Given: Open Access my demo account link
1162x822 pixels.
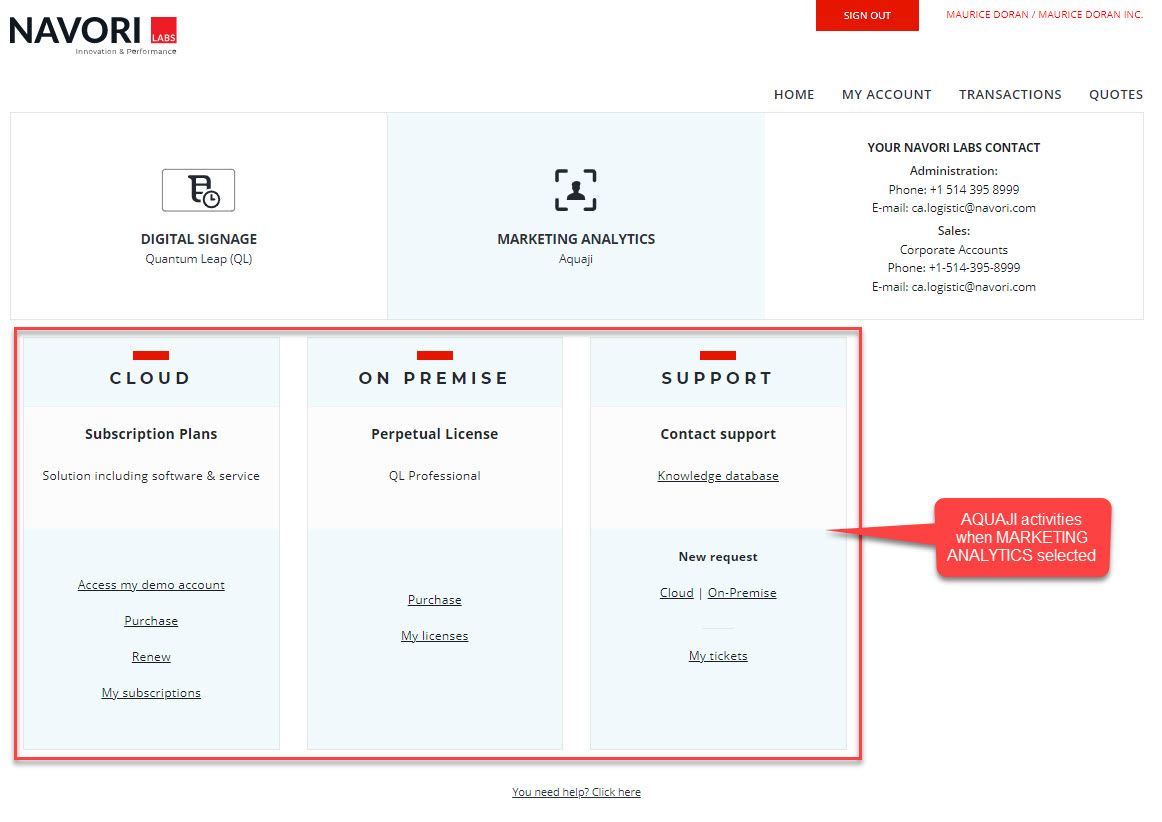Looking at the screenshot, I should 151,585.
